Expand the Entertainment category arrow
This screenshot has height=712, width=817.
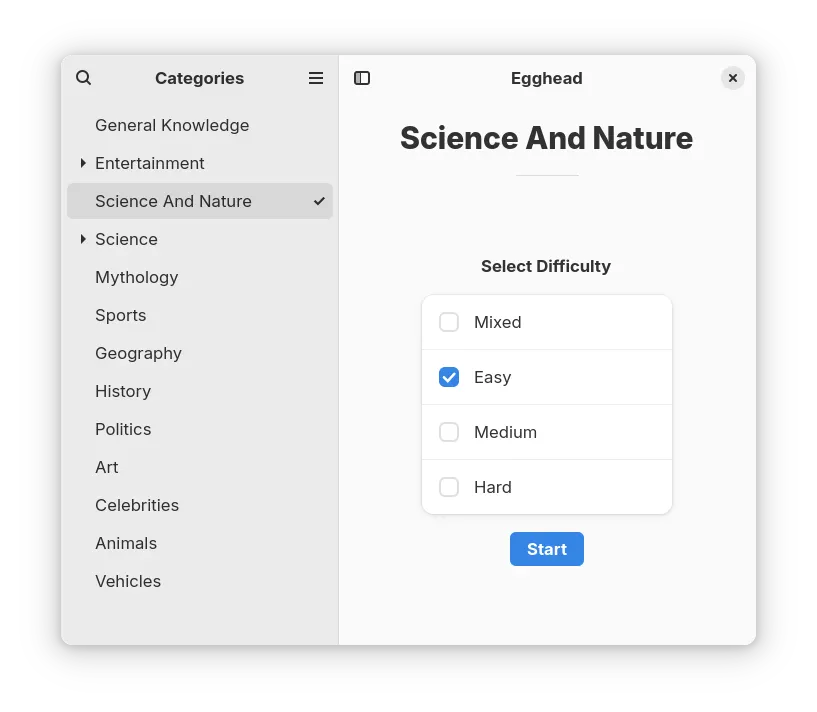[83, 163]
